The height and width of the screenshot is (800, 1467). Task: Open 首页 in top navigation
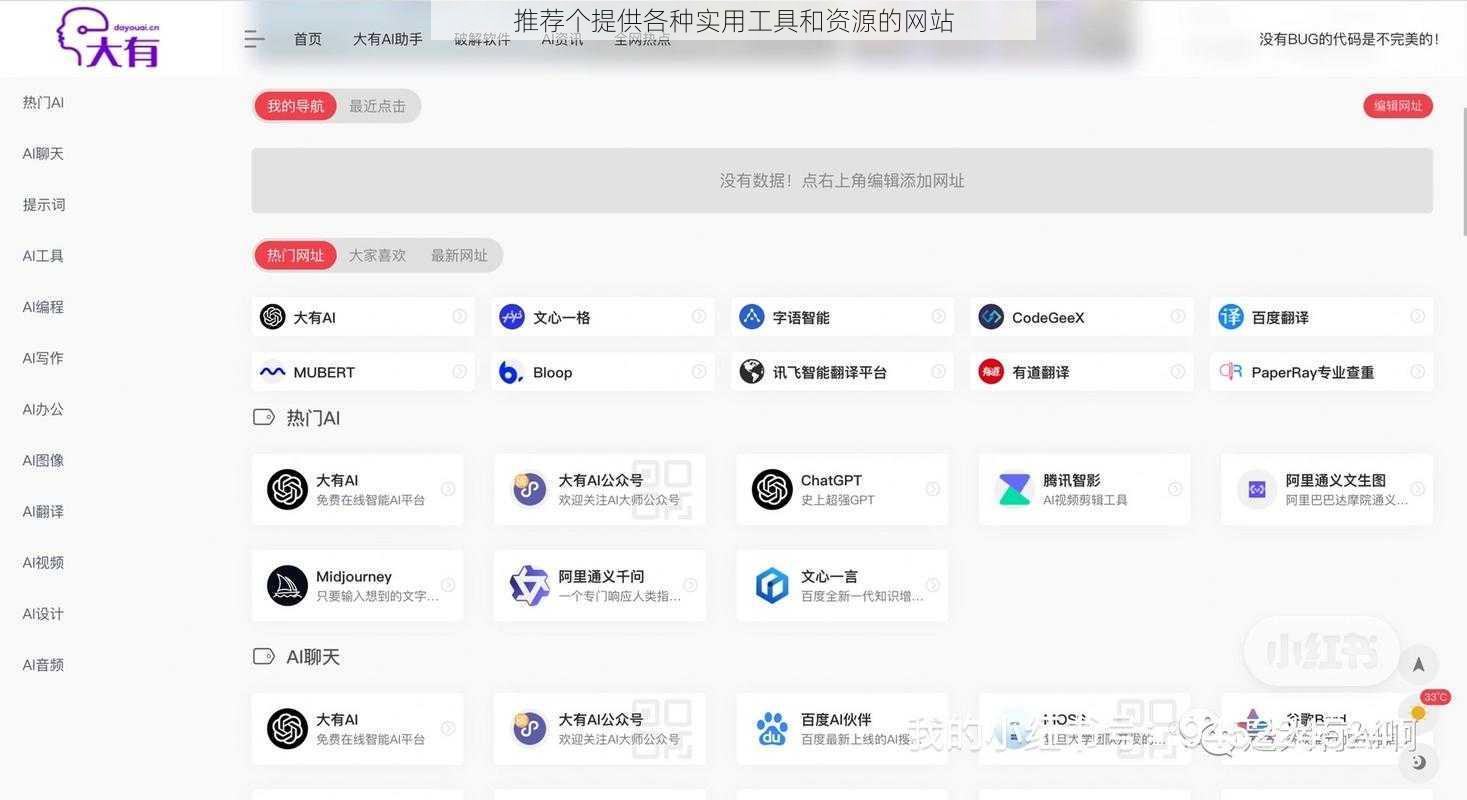pos(308,39)
